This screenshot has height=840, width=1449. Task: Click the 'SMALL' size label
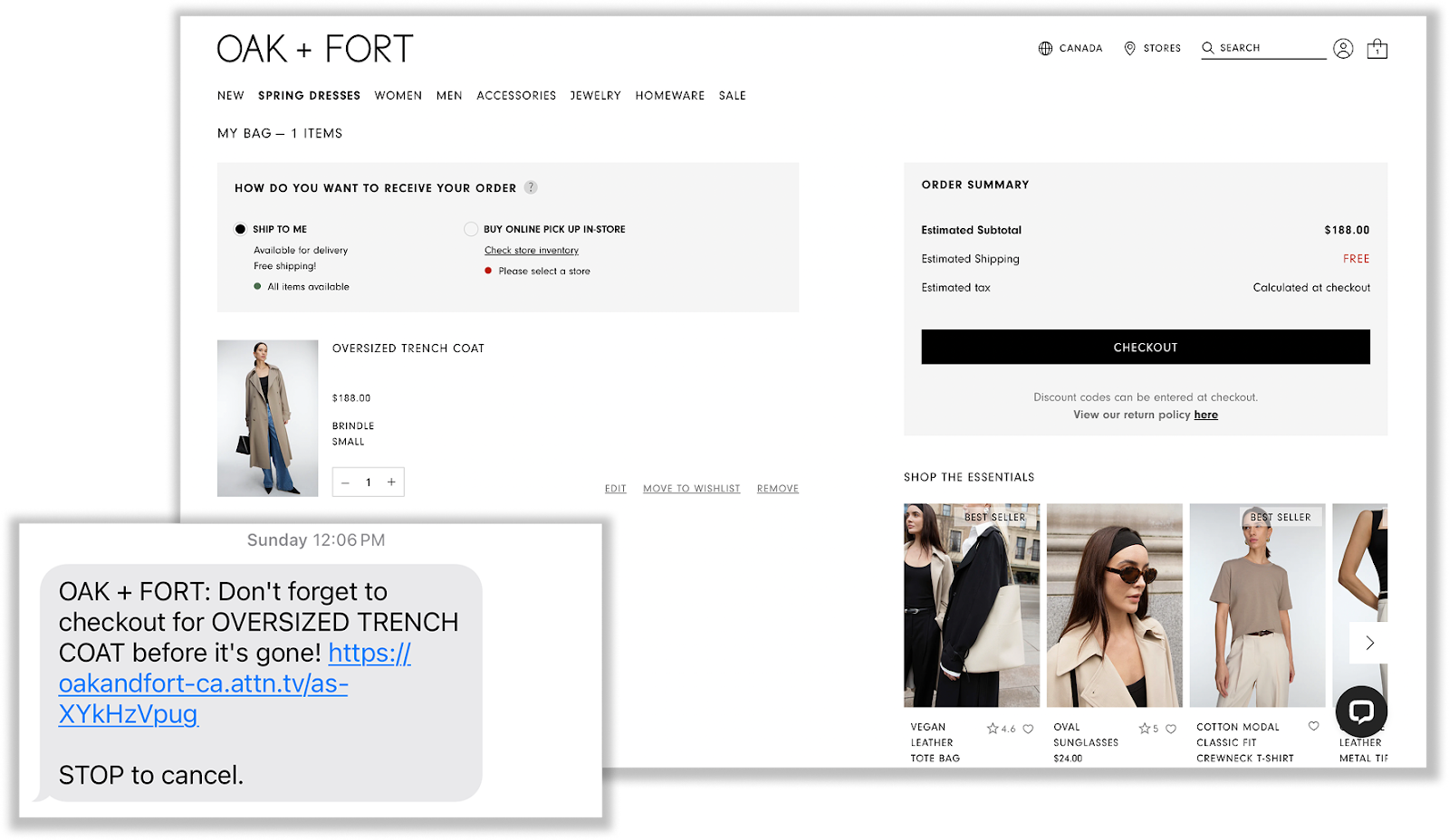click(349, 443)
